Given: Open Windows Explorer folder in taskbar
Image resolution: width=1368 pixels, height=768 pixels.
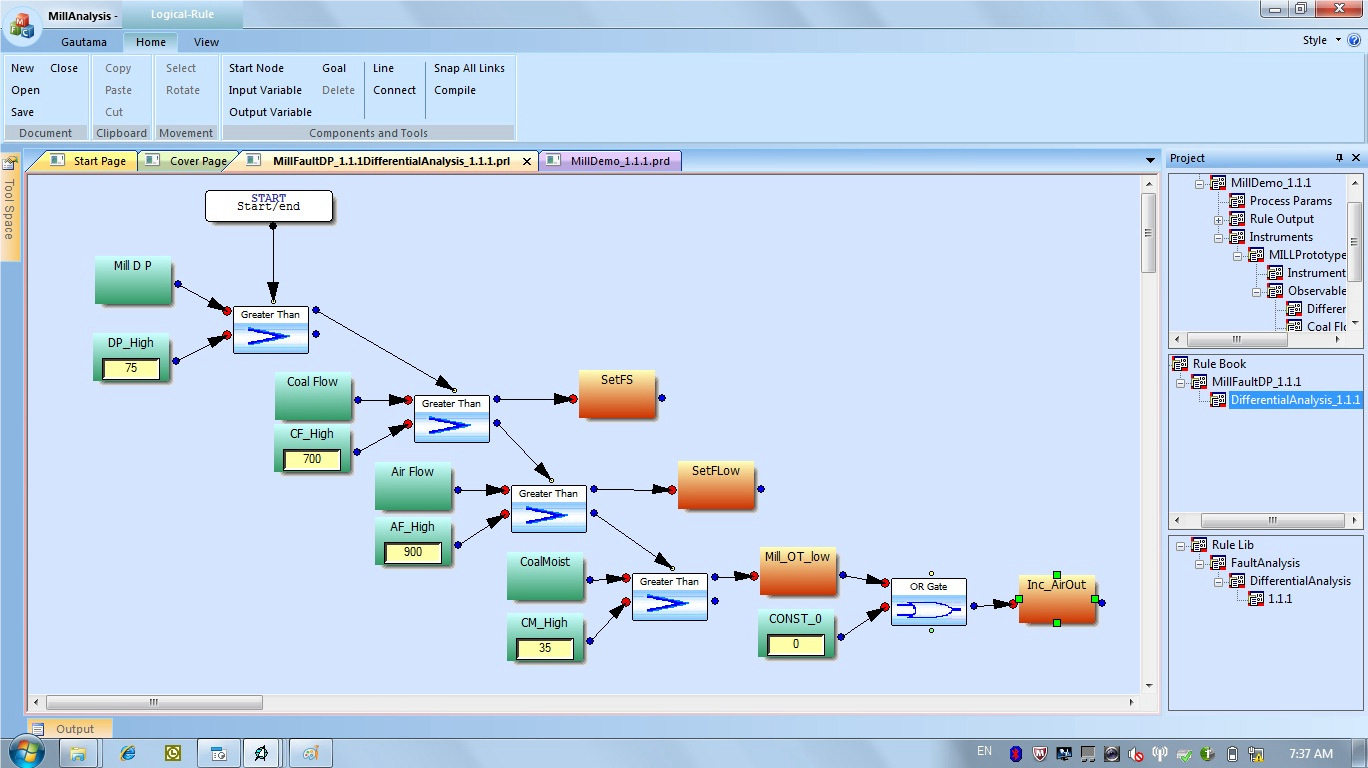Looking at the screenshot, I should click(x=78, y=753).
